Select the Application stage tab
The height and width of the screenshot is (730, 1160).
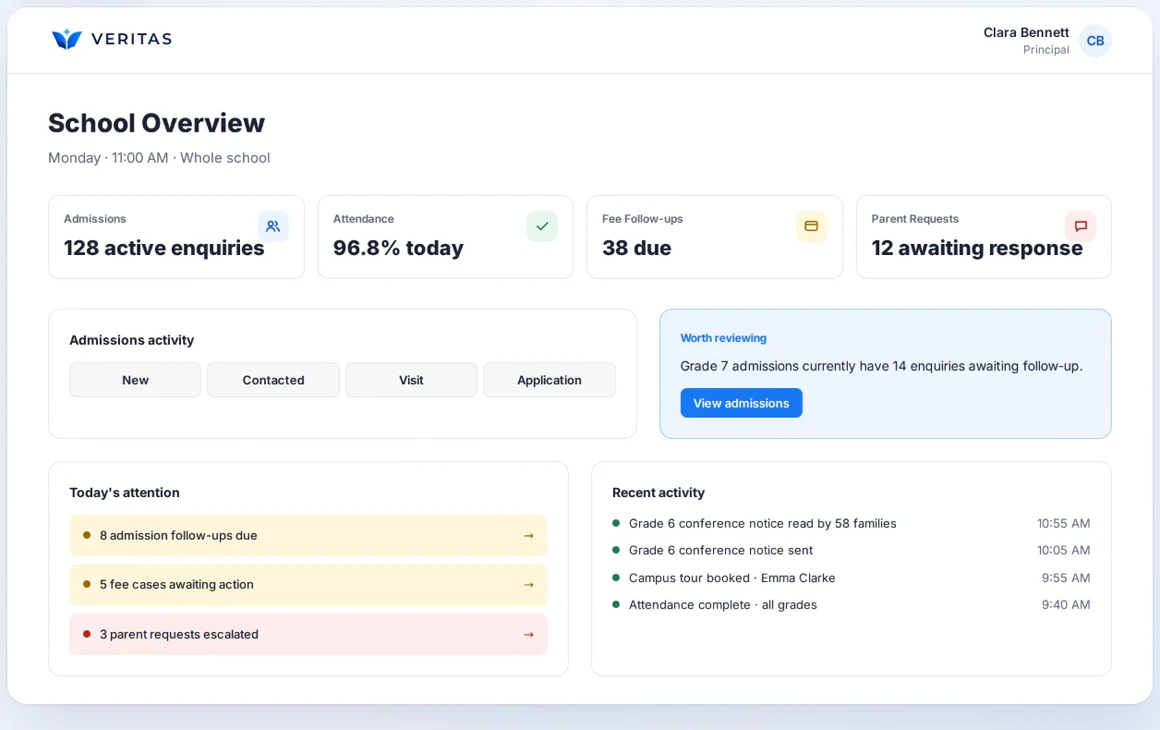point(550,380)
